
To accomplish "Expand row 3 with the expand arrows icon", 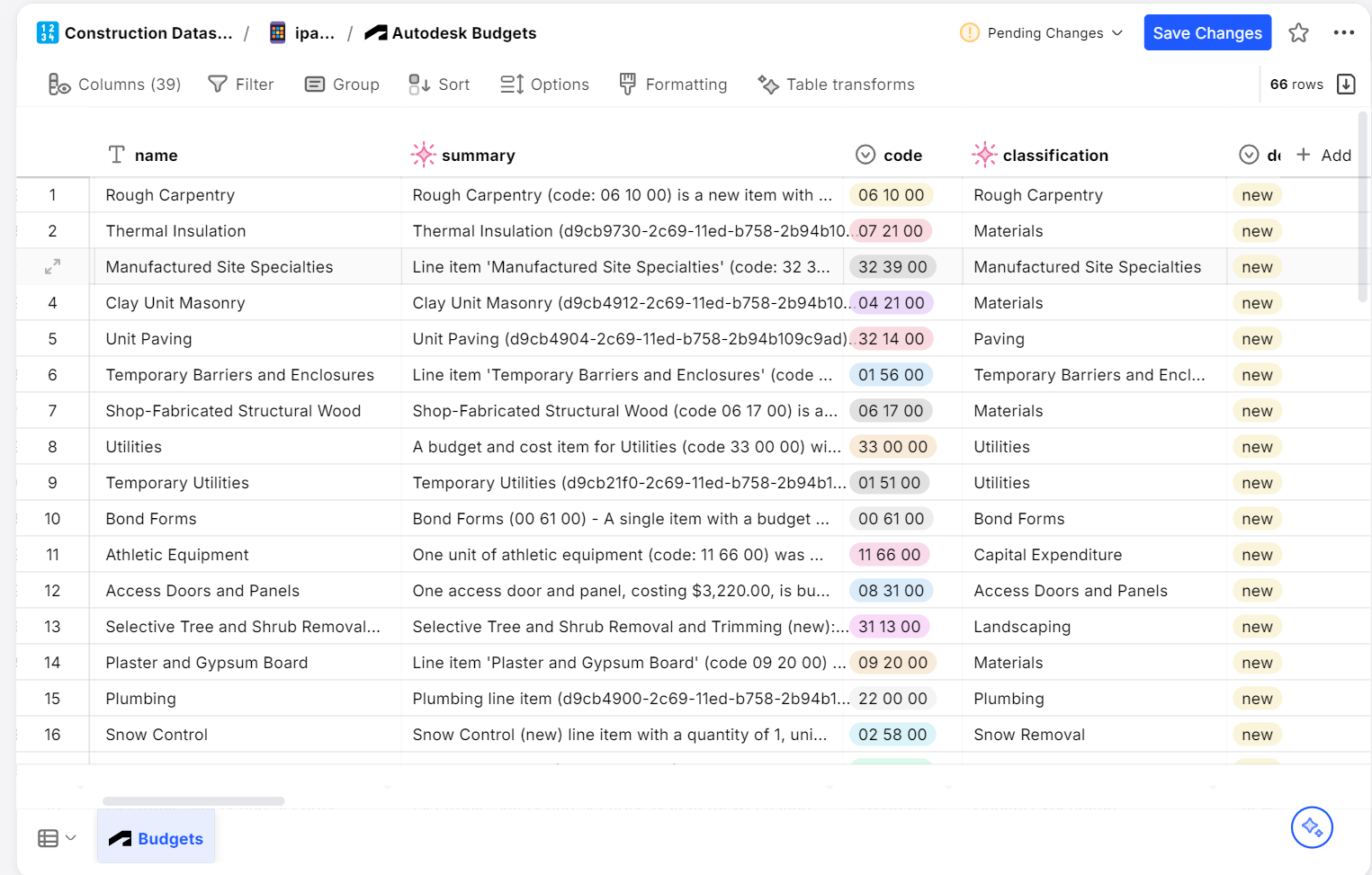I will tap(53, 267).
